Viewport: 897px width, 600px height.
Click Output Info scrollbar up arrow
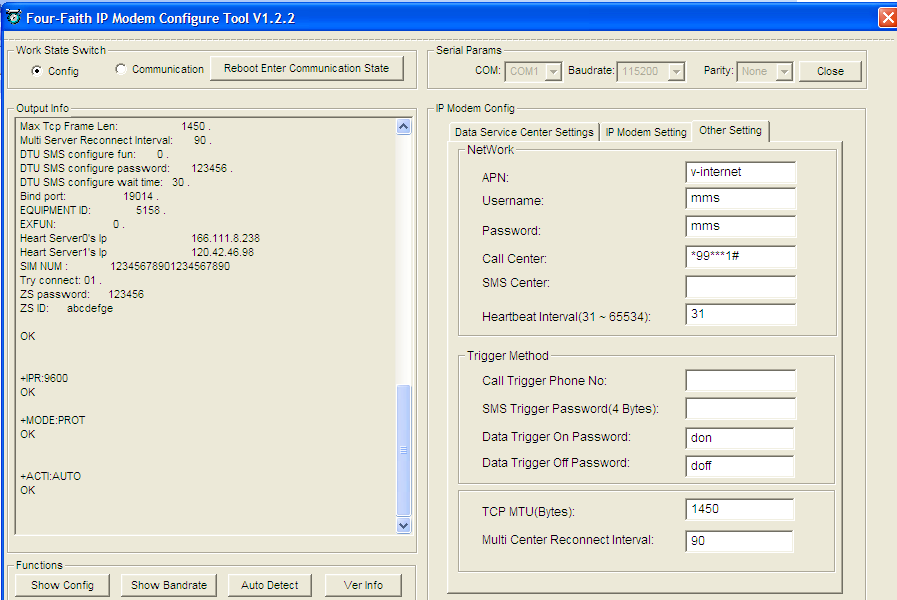(x=403, y=126)
